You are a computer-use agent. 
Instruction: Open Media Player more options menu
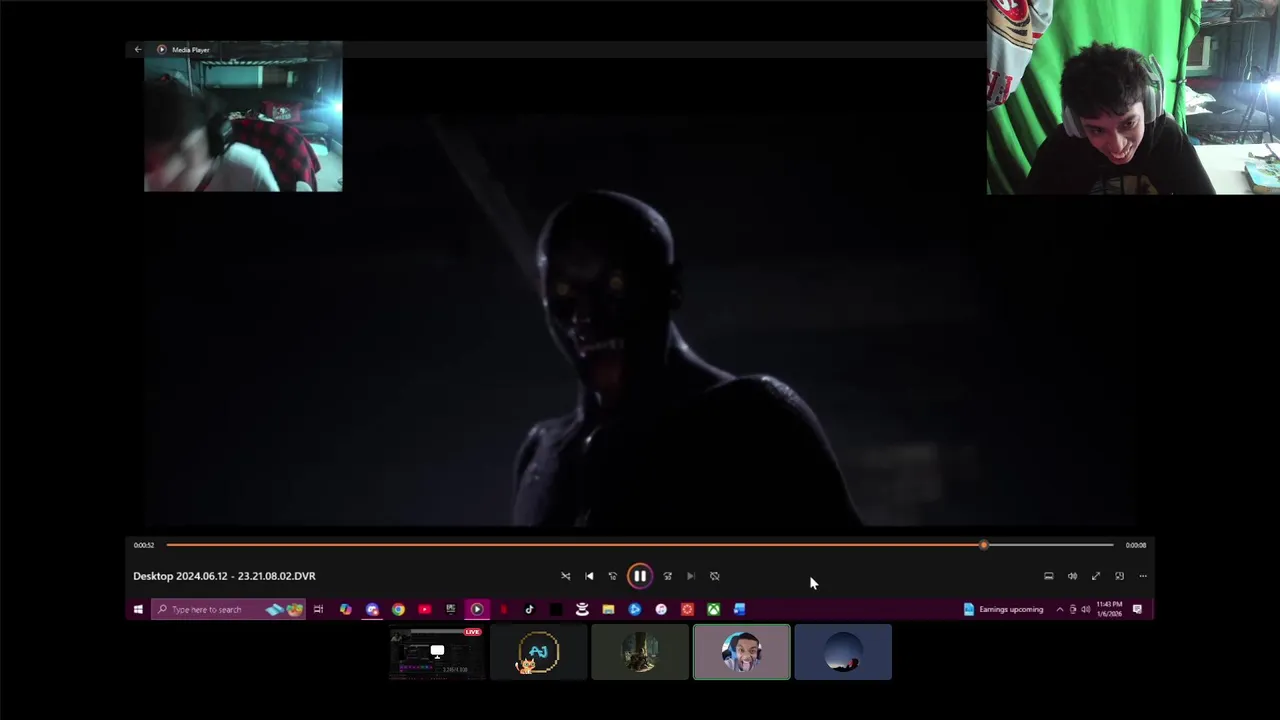[x=1143, y=576]
